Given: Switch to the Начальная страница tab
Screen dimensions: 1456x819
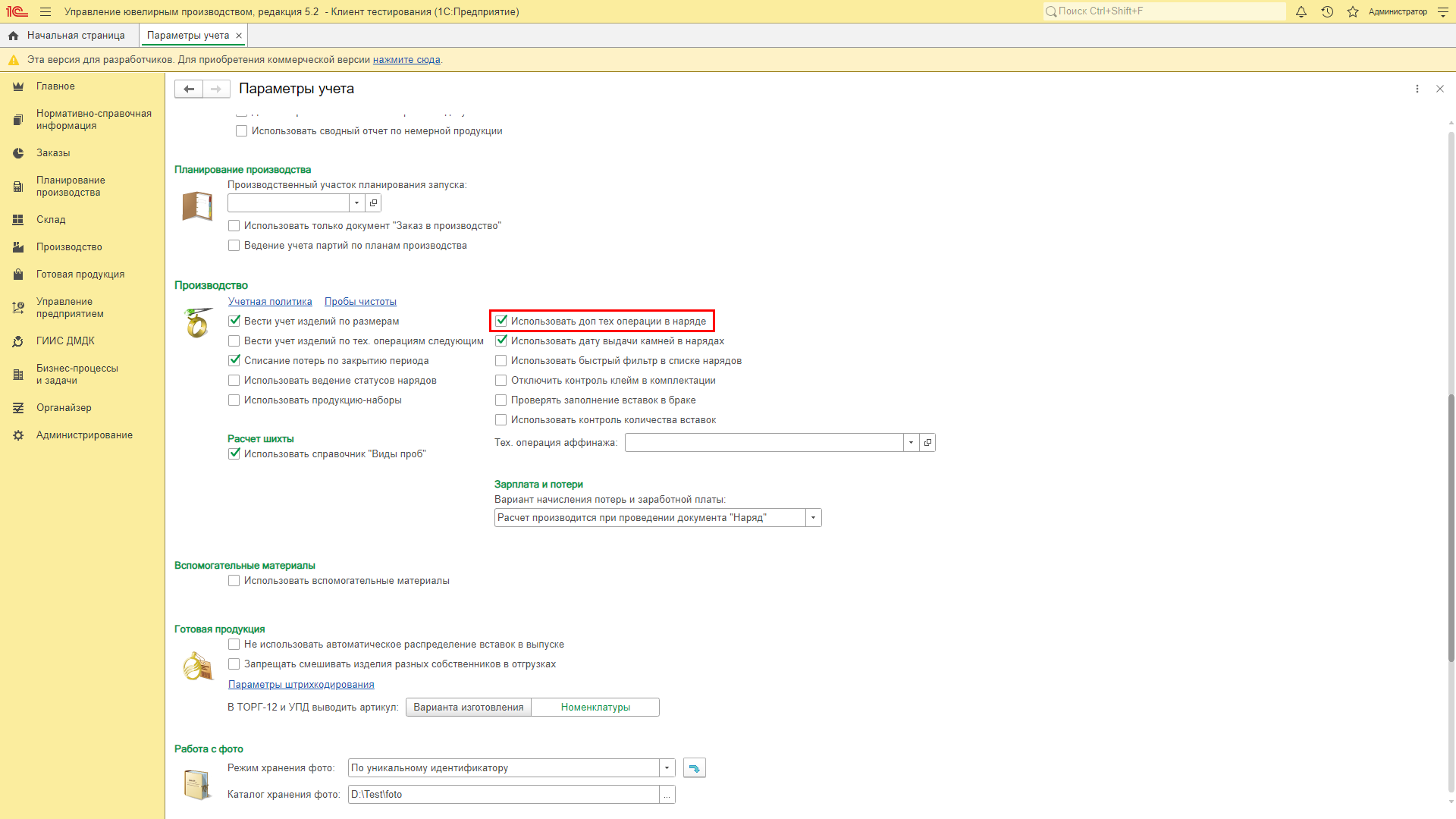Looking at the screenshot, I should [x=76, y=36].
